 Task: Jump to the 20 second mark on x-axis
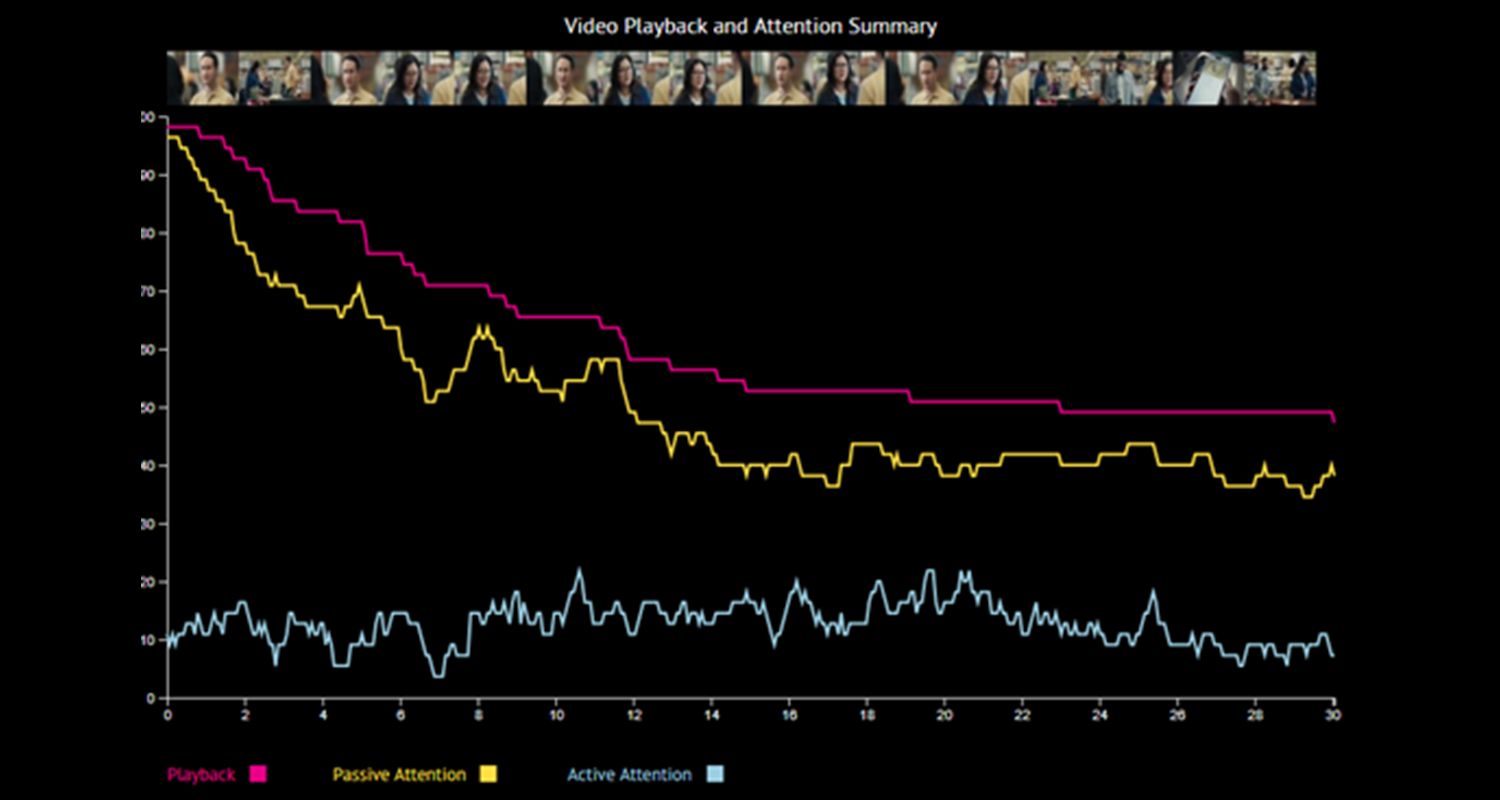[x=945, y=715]
